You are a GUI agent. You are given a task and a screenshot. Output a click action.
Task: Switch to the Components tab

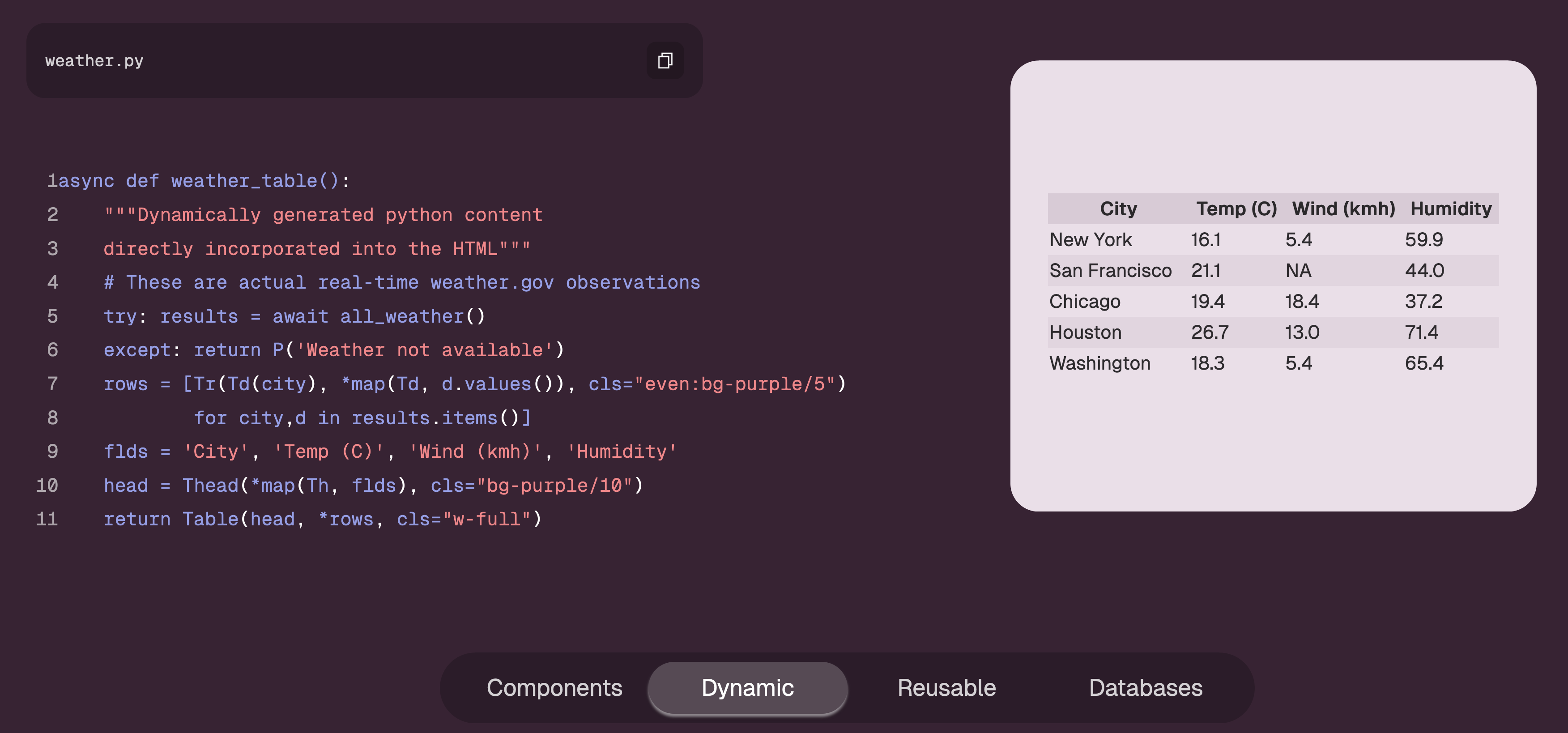(554, 688)
